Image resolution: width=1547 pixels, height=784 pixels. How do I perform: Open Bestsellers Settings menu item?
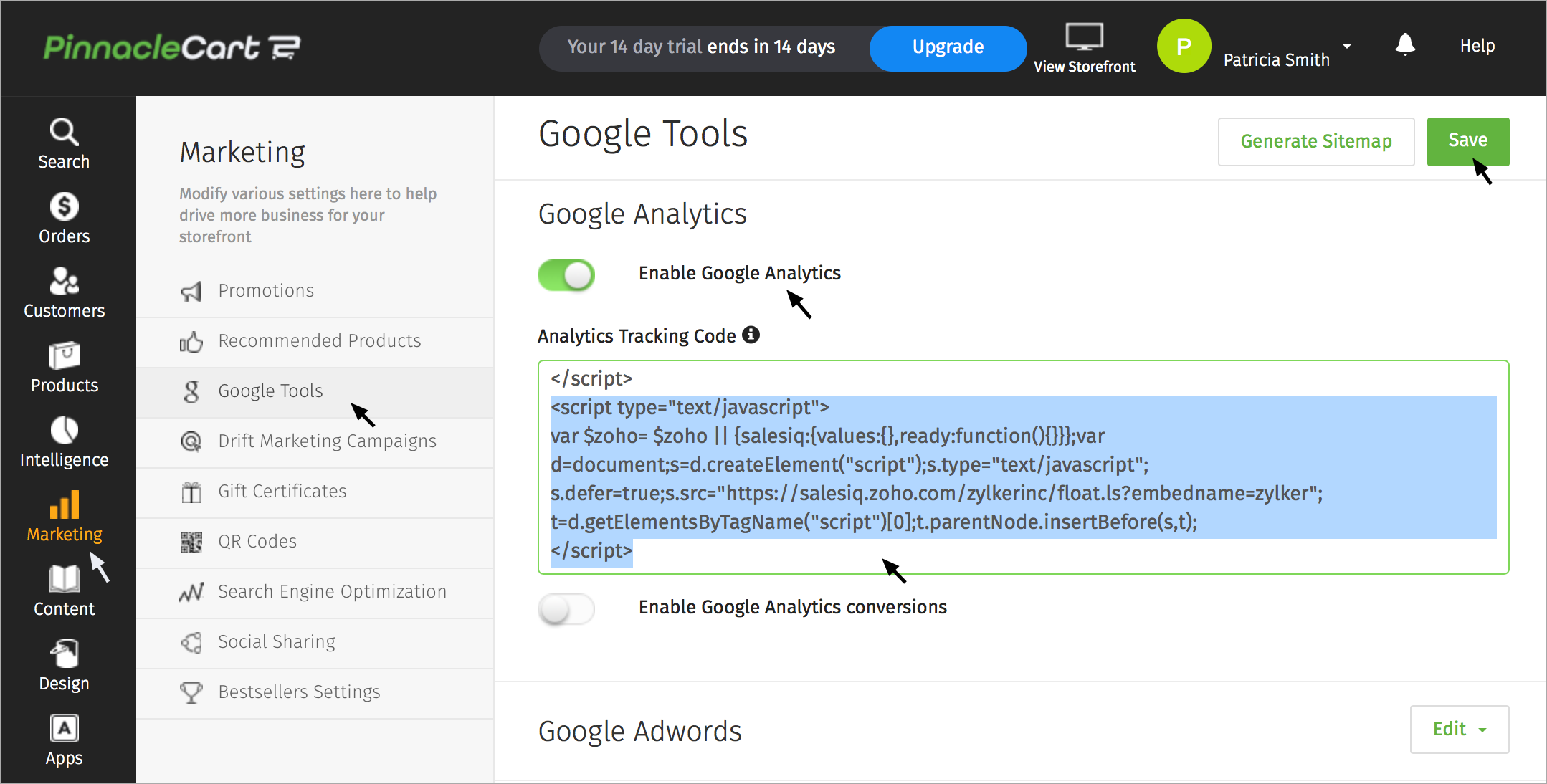315,693
